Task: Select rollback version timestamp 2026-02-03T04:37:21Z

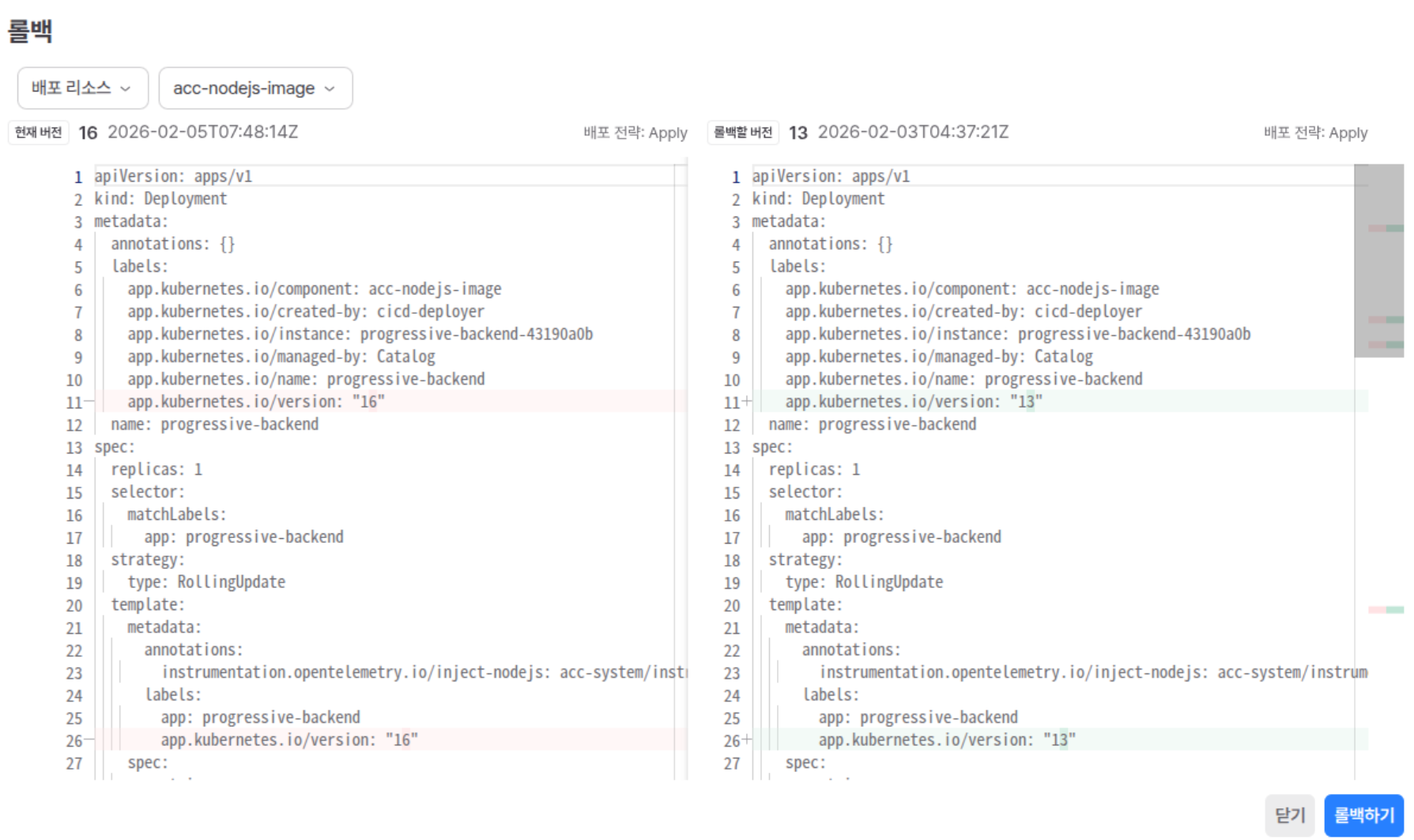Action: tap(913, 132)
